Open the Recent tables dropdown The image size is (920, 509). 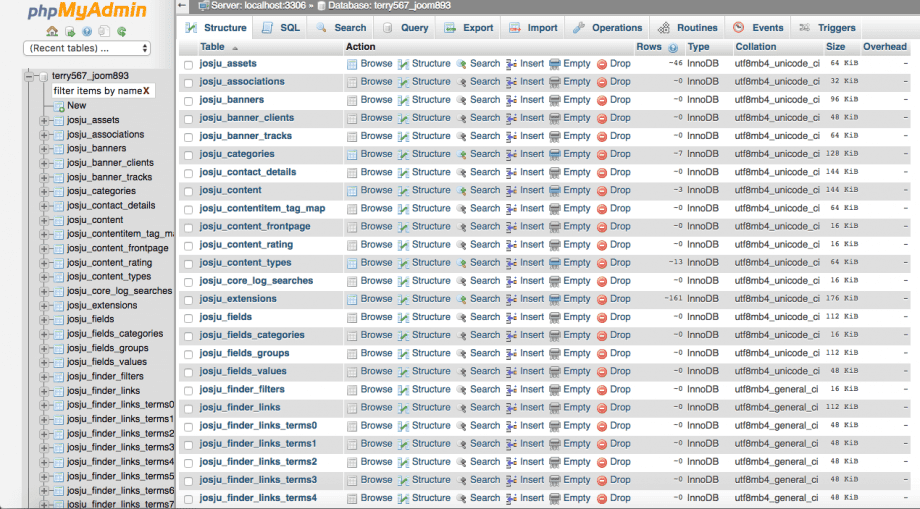(87, 48)
